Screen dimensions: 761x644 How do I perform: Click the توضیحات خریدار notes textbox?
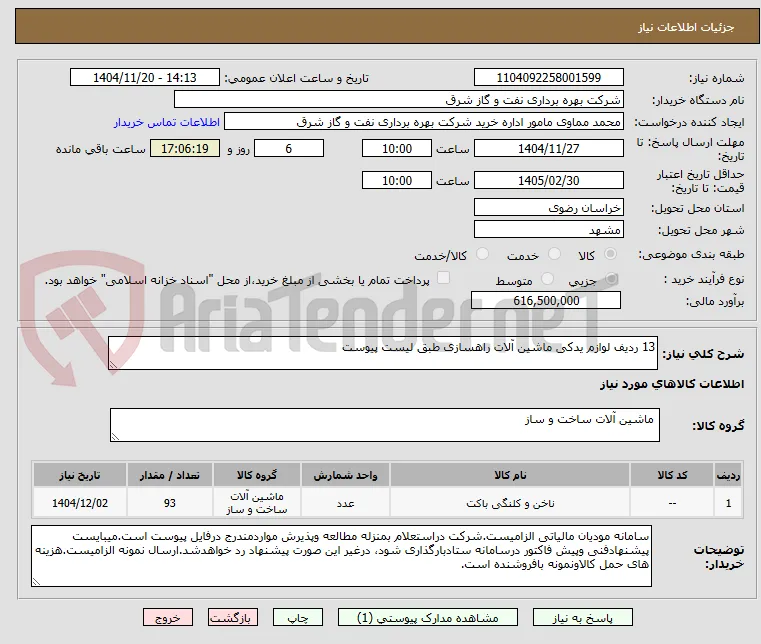coord(341,556)
